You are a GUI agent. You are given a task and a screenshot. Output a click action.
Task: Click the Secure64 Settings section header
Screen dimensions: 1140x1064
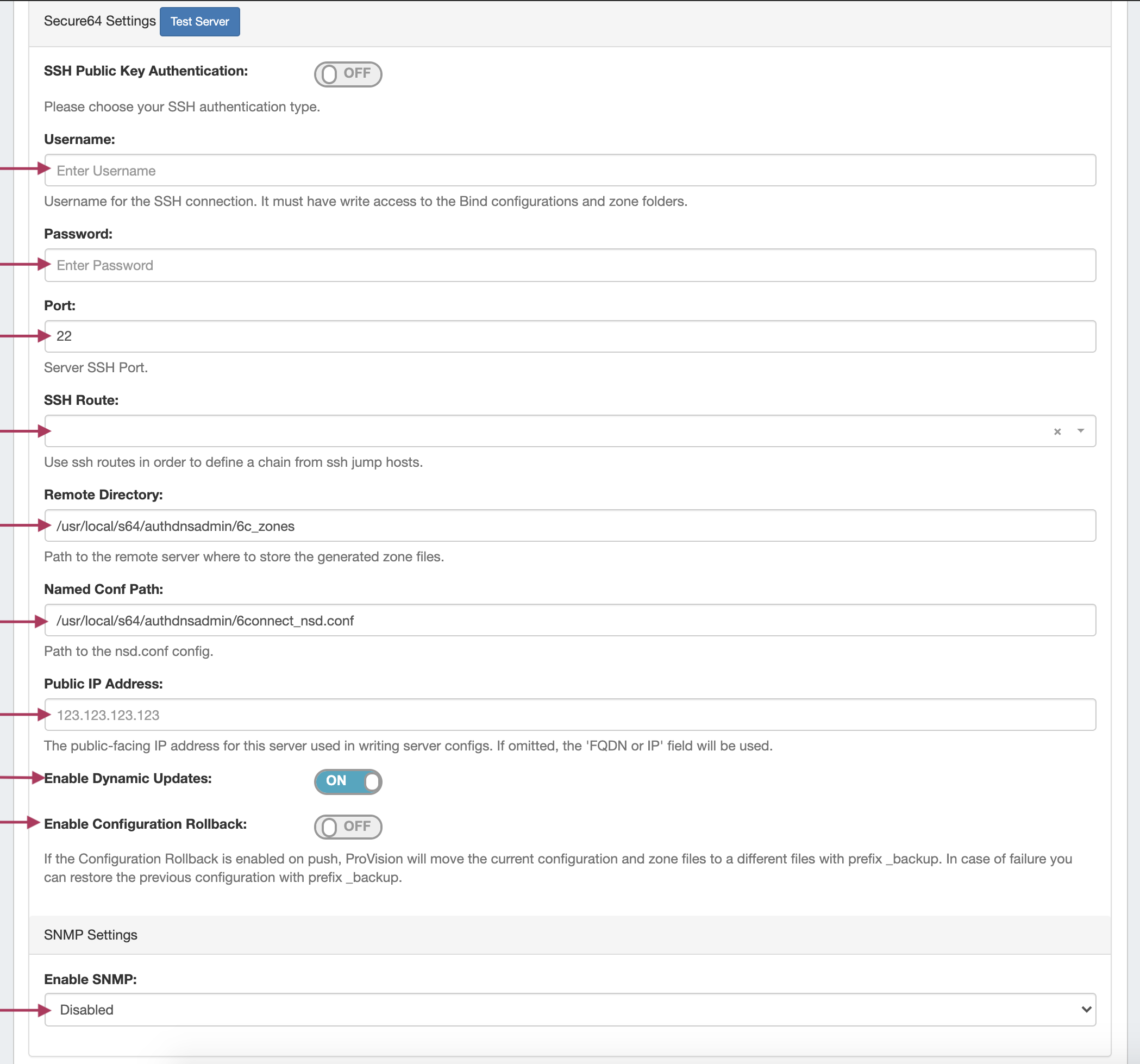click(100, 21)
